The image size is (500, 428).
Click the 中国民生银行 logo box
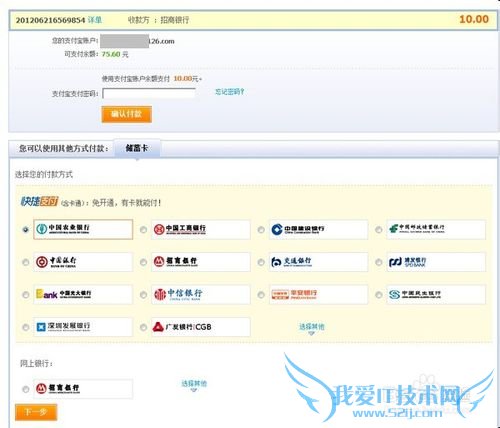pos(436,294)
